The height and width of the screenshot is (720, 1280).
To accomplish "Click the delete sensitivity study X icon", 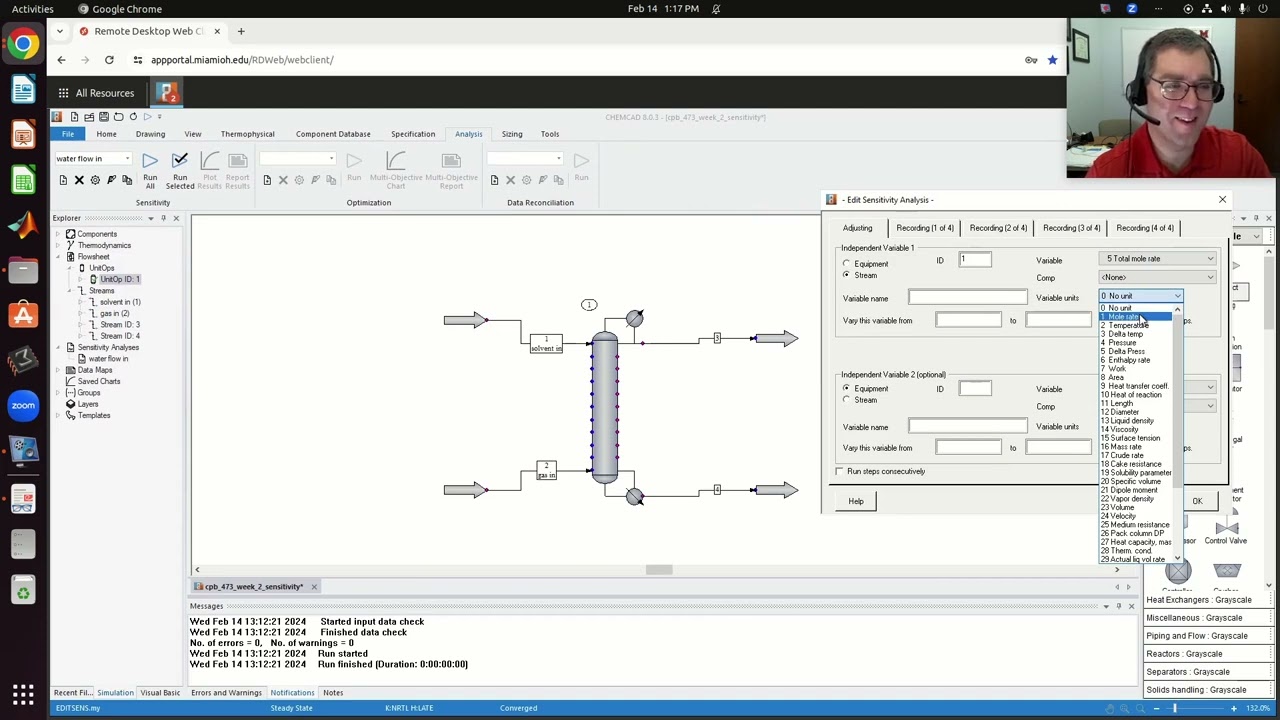I will tap(79, 180).
